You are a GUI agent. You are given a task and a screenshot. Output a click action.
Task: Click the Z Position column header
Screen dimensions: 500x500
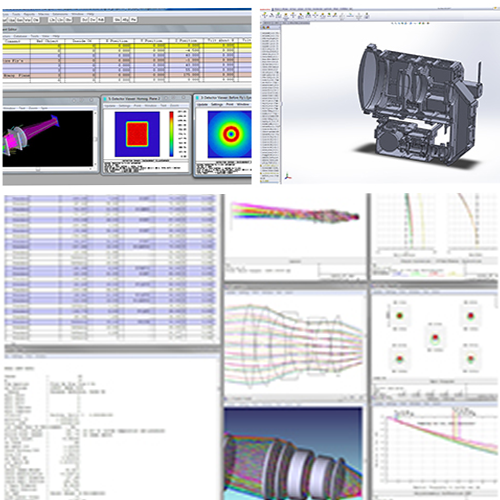point(186,41)
